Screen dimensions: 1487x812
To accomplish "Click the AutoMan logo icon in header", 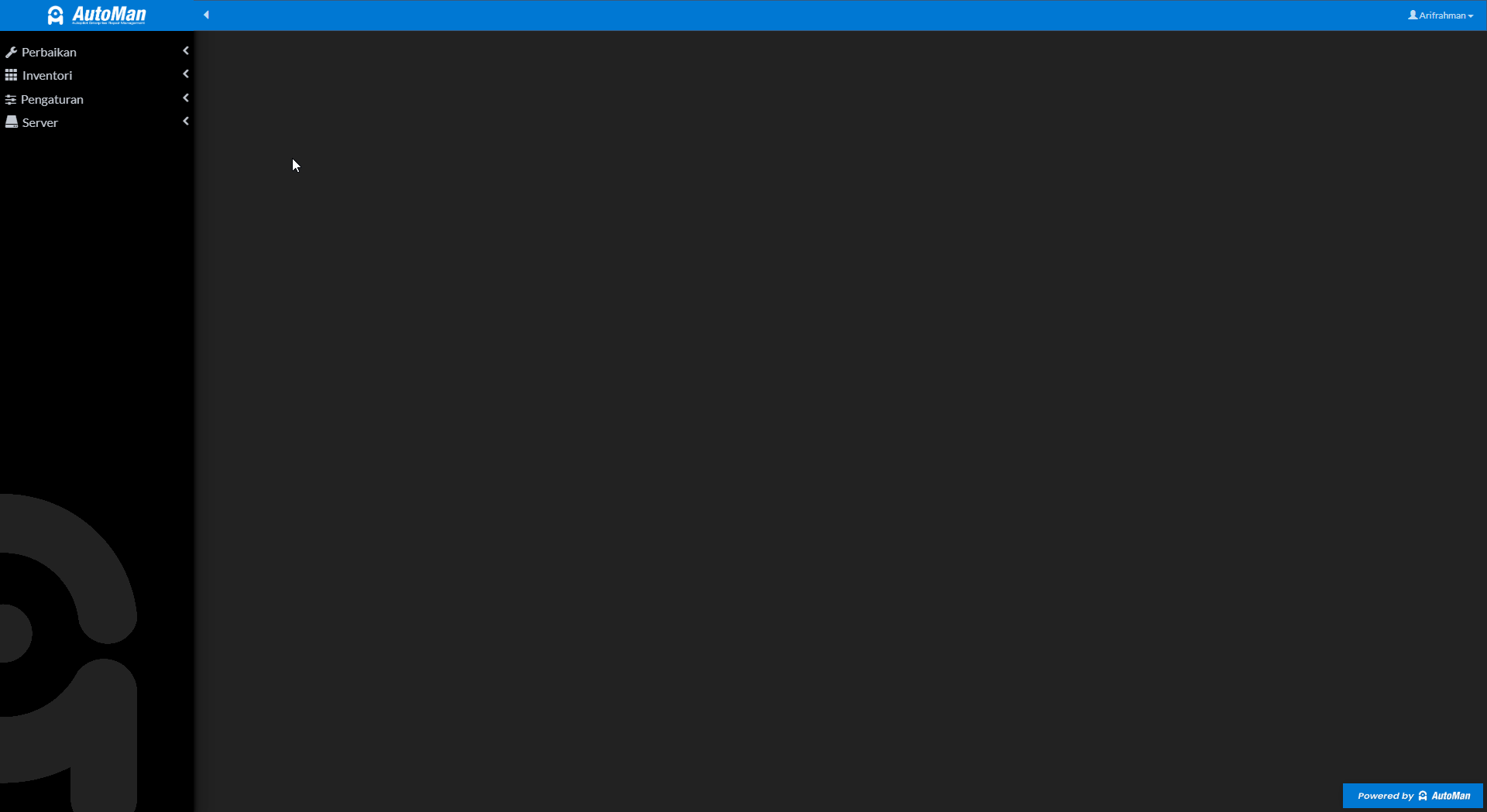I will click(56, 15).
